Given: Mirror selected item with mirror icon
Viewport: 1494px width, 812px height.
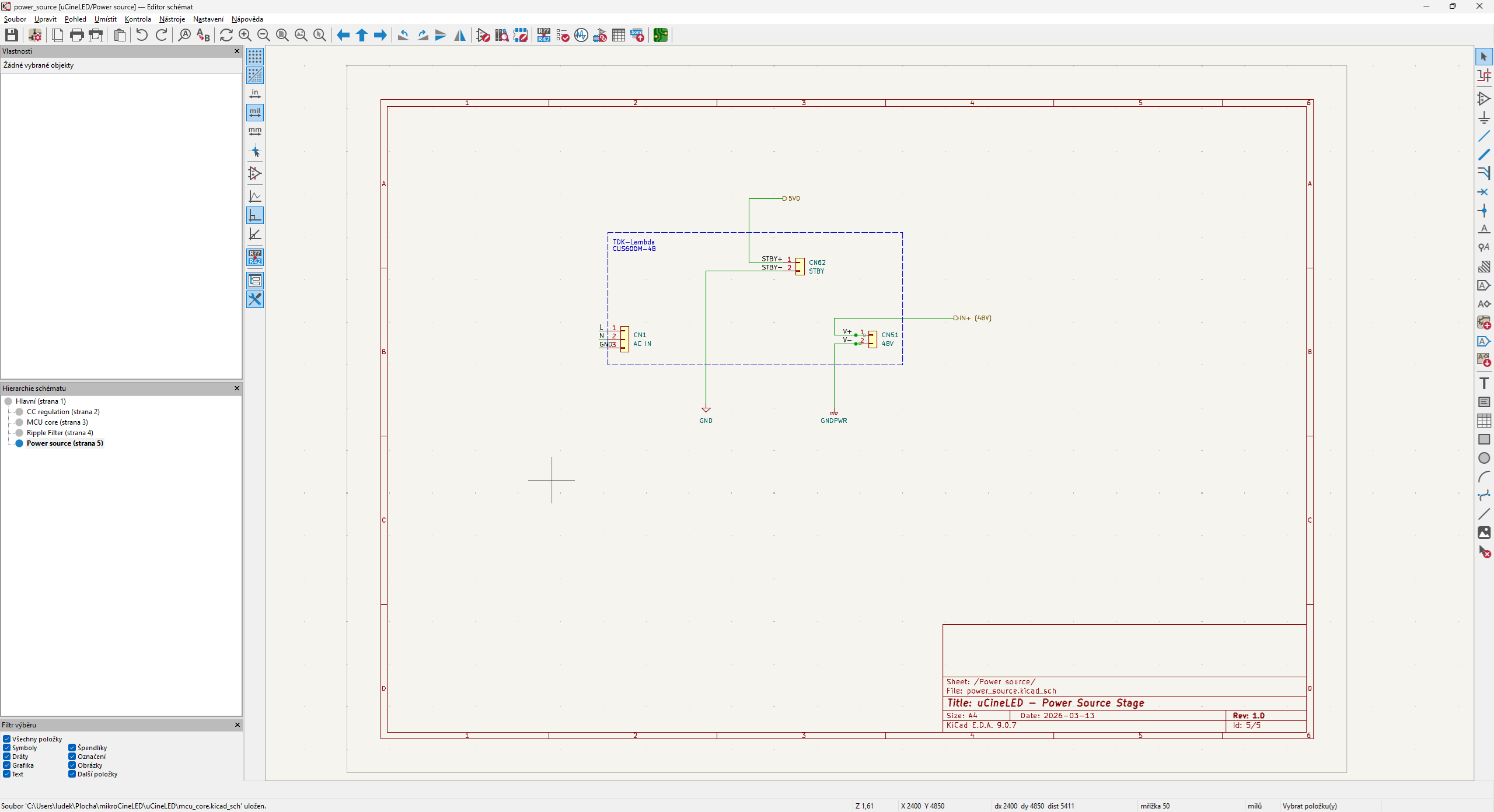Looking at the screenshot, I should (460, 35).
